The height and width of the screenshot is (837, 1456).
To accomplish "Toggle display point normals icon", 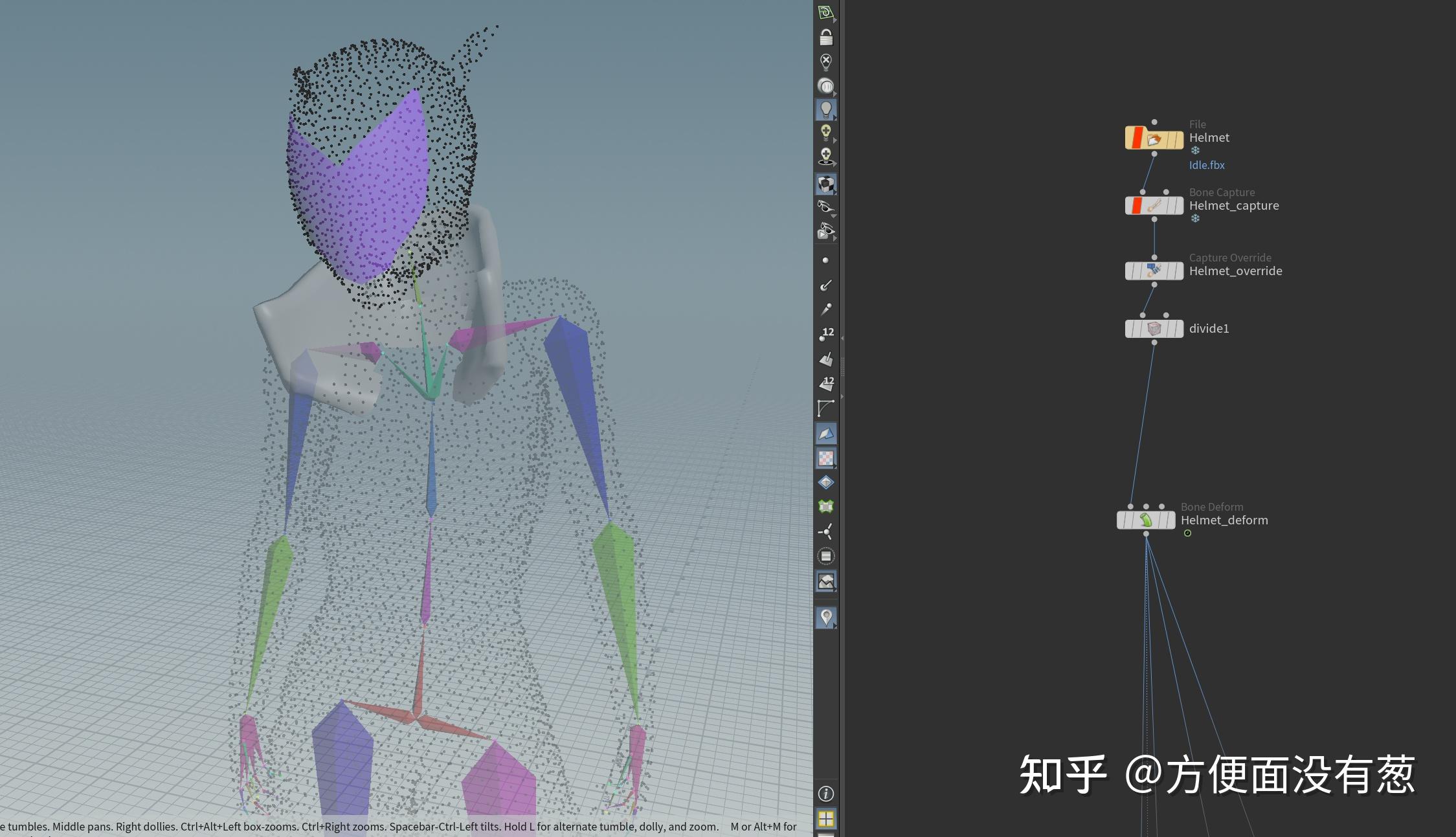I will 825,285.
